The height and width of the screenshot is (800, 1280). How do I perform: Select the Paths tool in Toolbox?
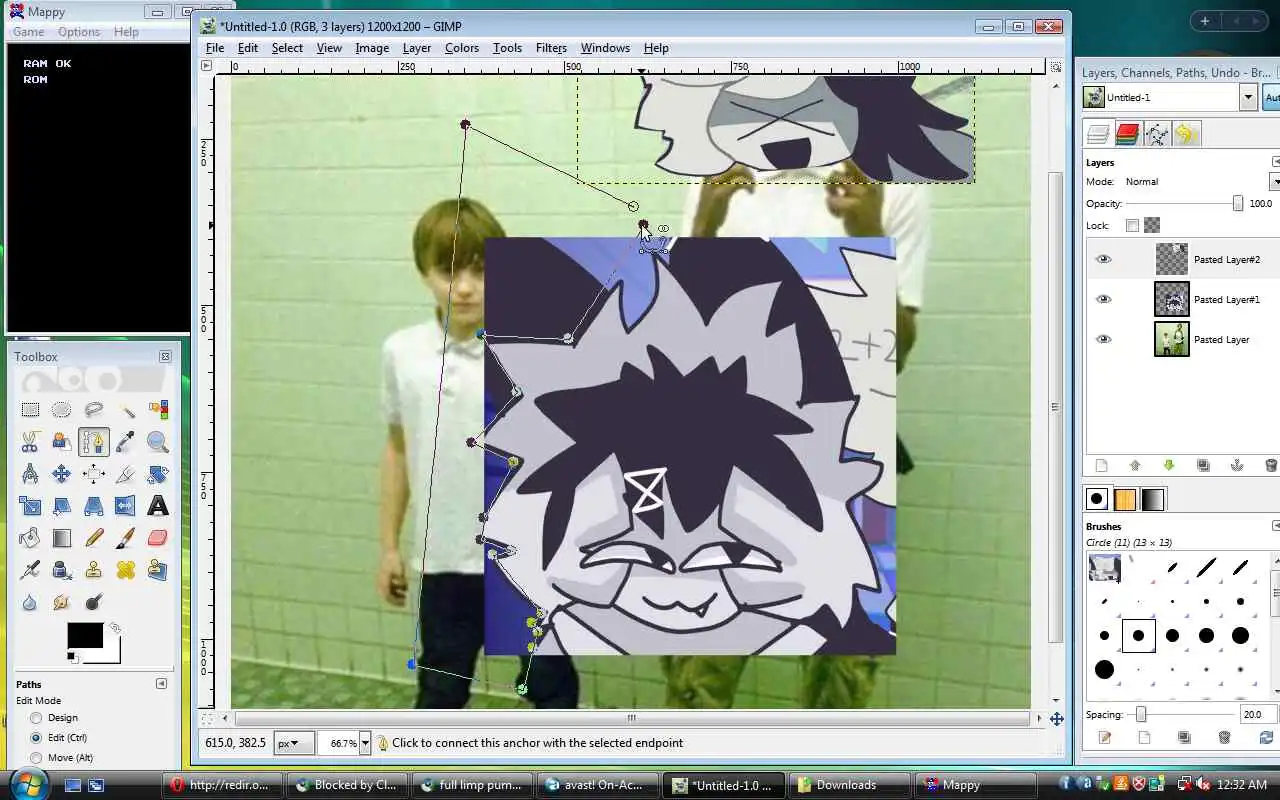pyautogui.click(x=94, y=442)
